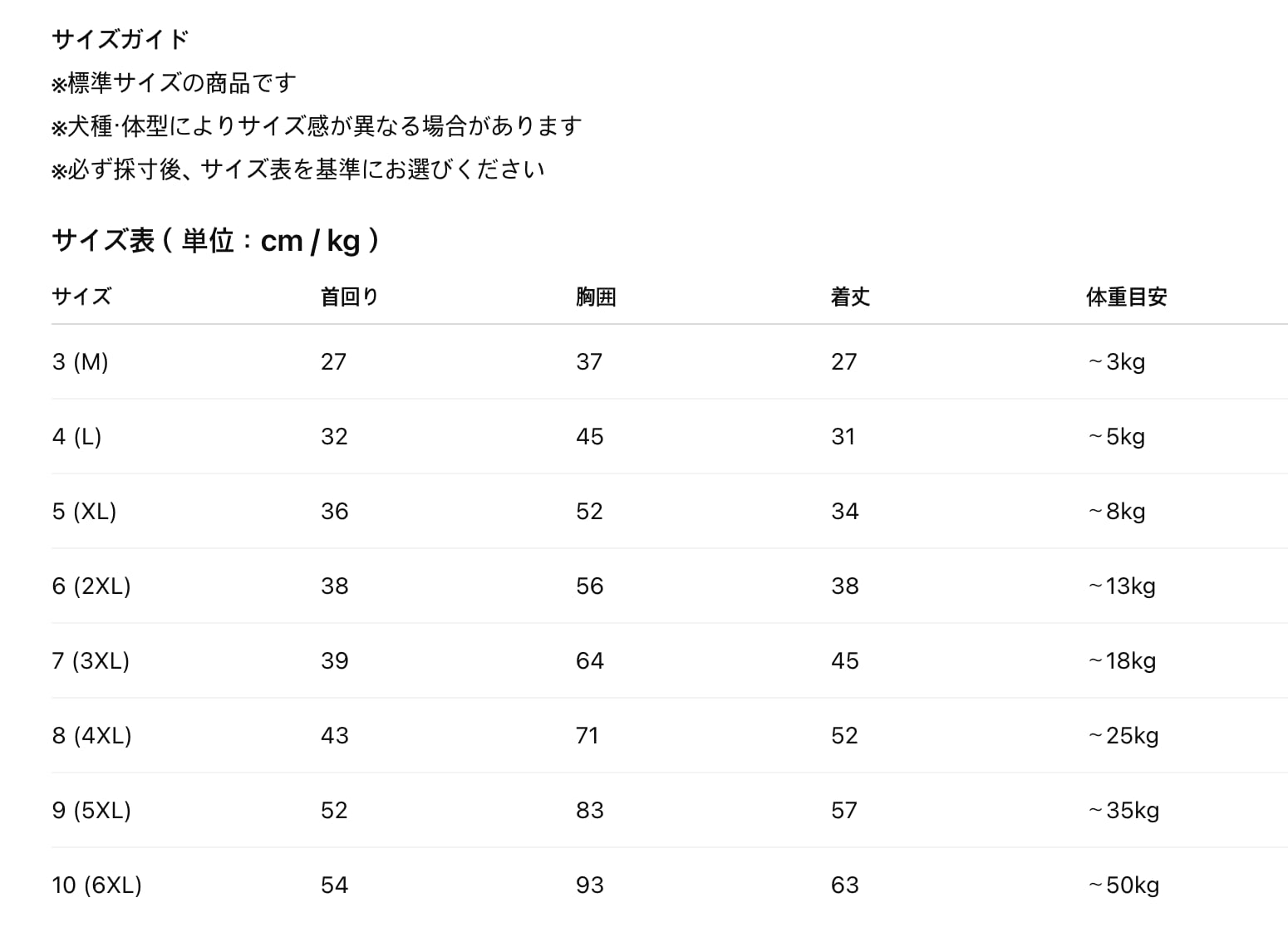Click the 首回り column header
The height and width of the screenshot is (937, 1288).
point(349,297)
